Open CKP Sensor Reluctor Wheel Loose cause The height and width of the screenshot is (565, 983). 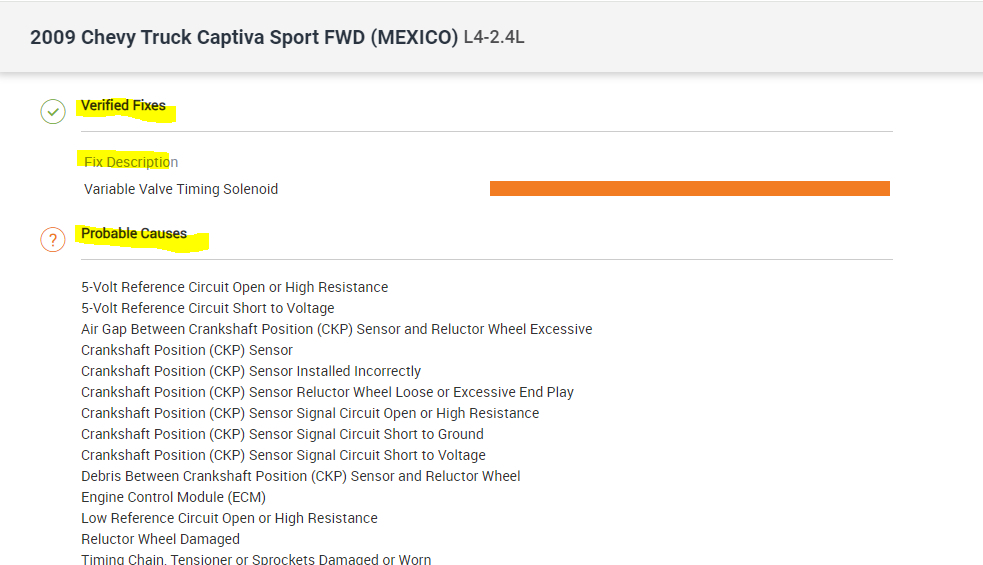click(x=327, y=392)
